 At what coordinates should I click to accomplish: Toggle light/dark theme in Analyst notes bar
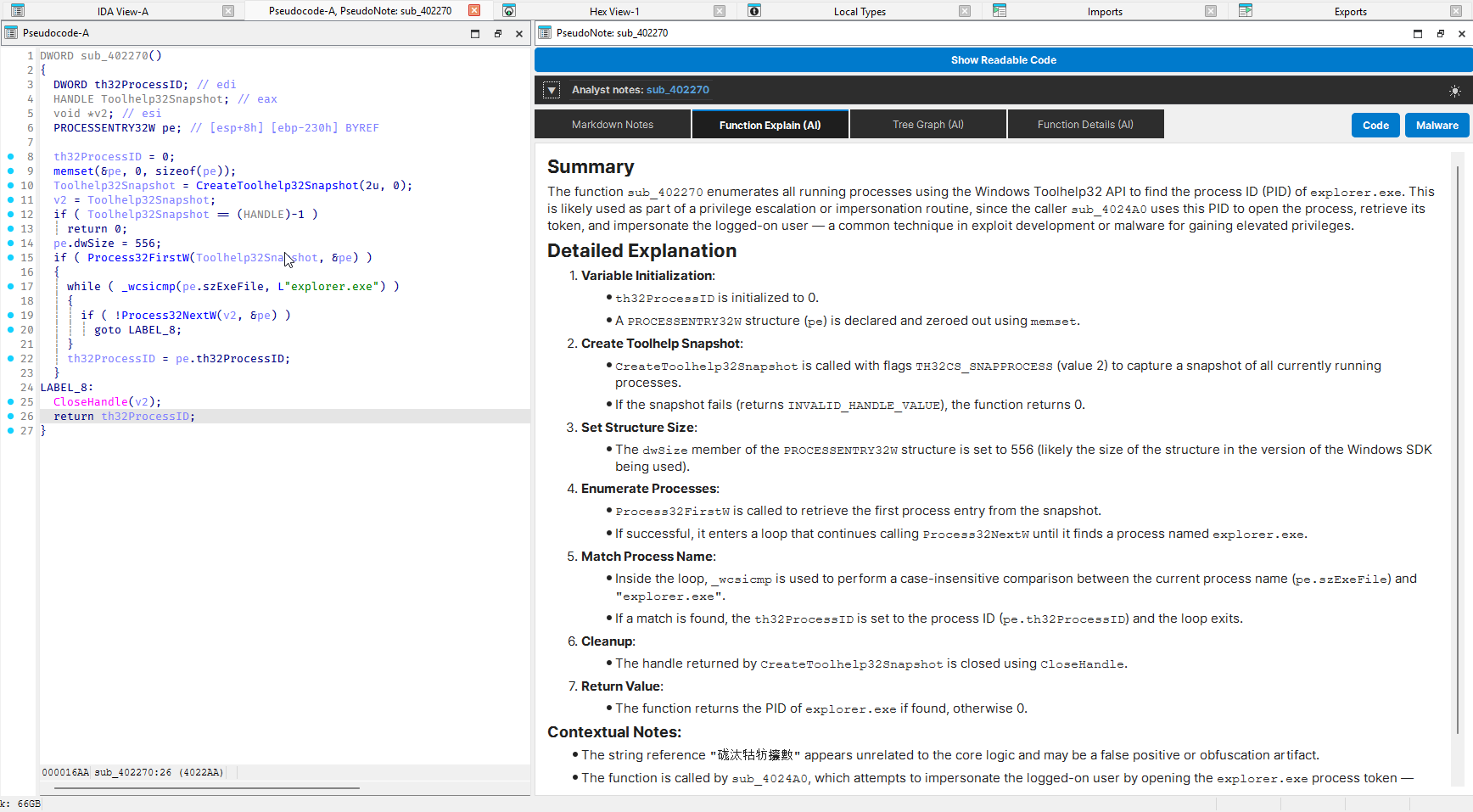pyautogui.click(x=1455, y=91)
